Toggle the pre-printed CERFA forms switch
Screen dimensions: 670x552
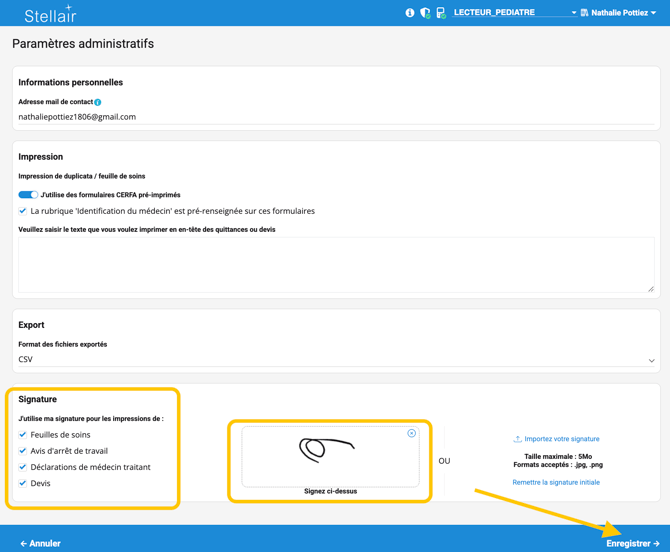click(28, 195)
